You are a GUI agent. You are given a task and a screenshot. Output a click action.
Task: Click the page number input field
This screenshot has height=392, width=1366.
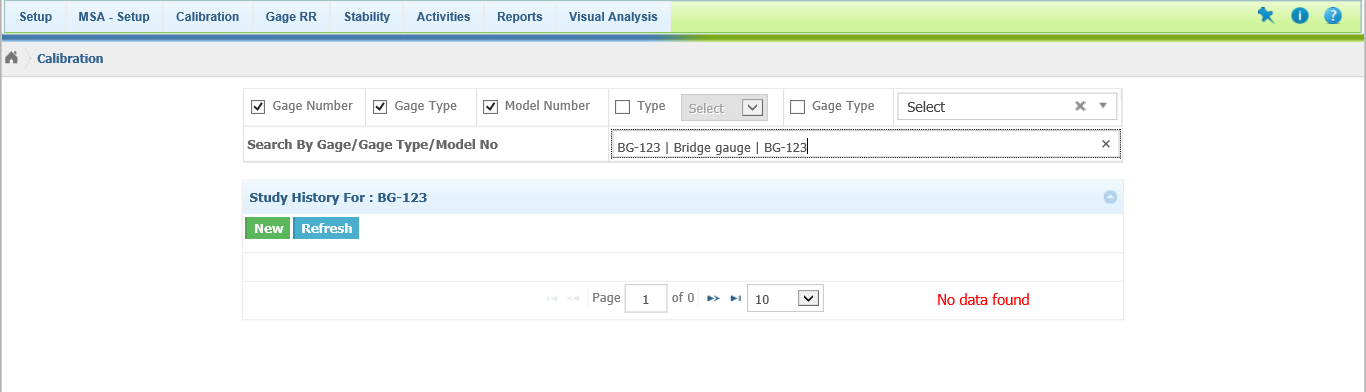point(646,298)
